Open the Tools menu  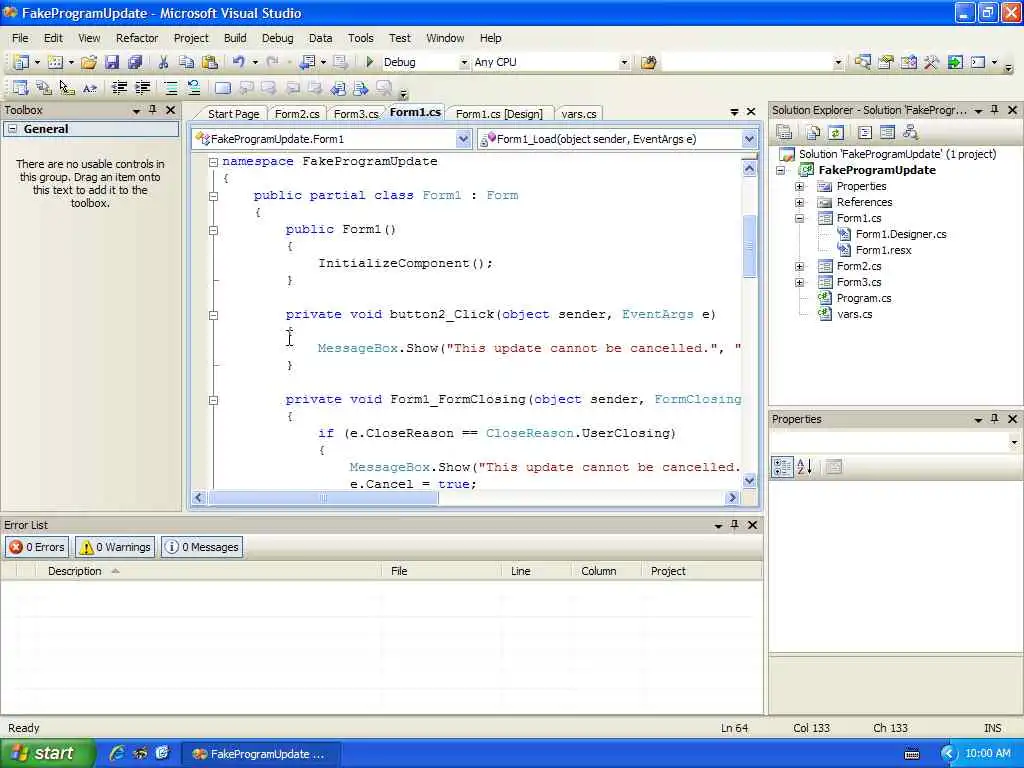pyautogui.click(x=360, y=38)
